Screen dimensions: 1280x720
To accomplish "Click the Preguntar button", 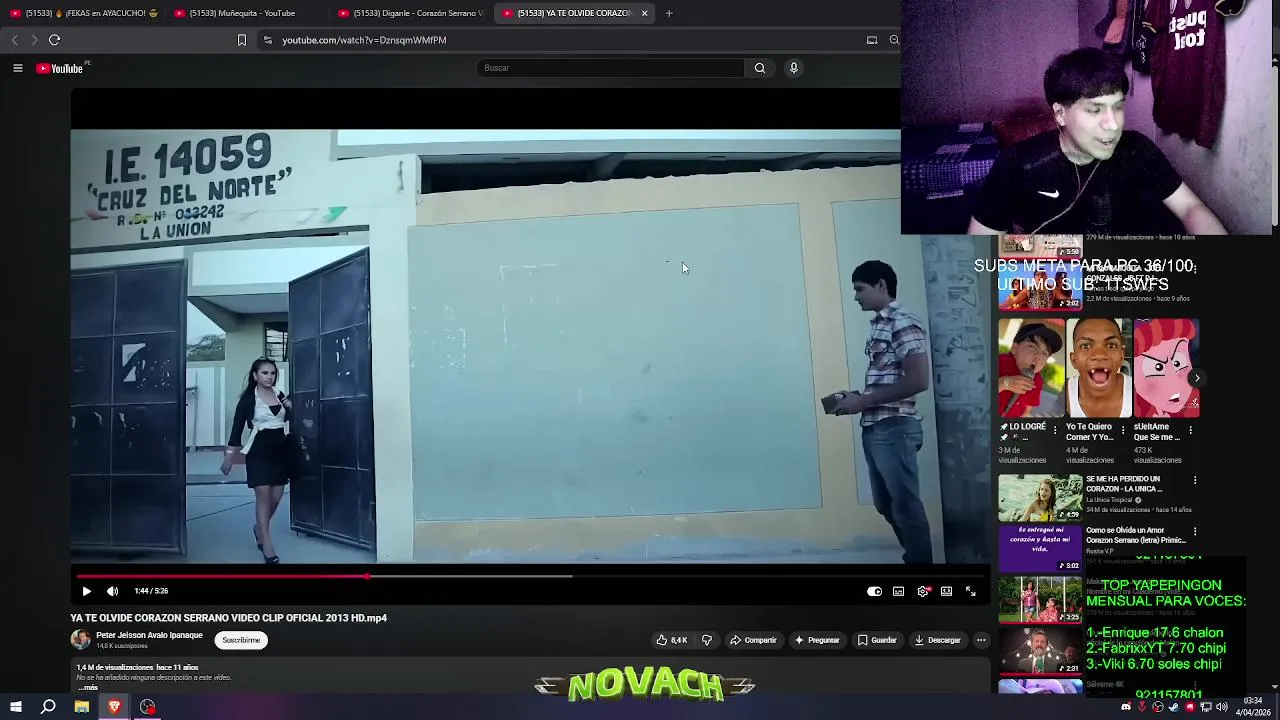I will [817, 640].
